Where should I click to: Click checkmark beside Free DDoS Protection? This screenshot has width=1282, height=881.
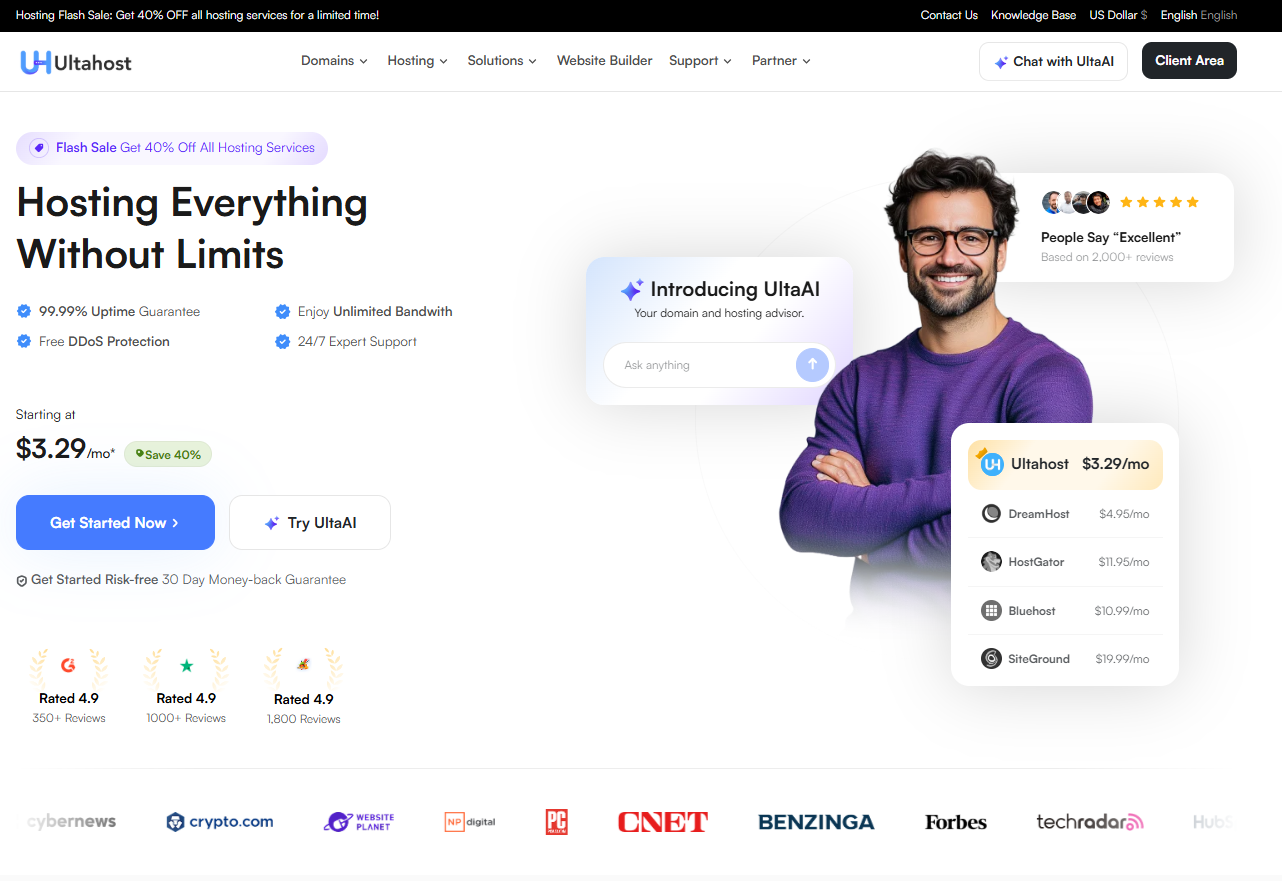[x=24, y=342]
